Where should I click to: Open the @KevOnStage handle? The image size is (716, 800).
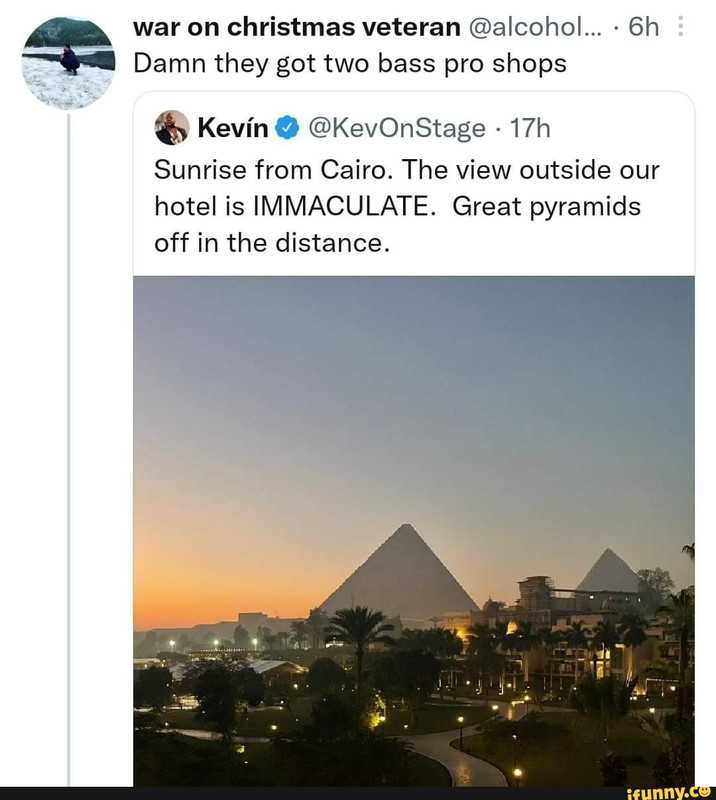(x=397, y=128)
